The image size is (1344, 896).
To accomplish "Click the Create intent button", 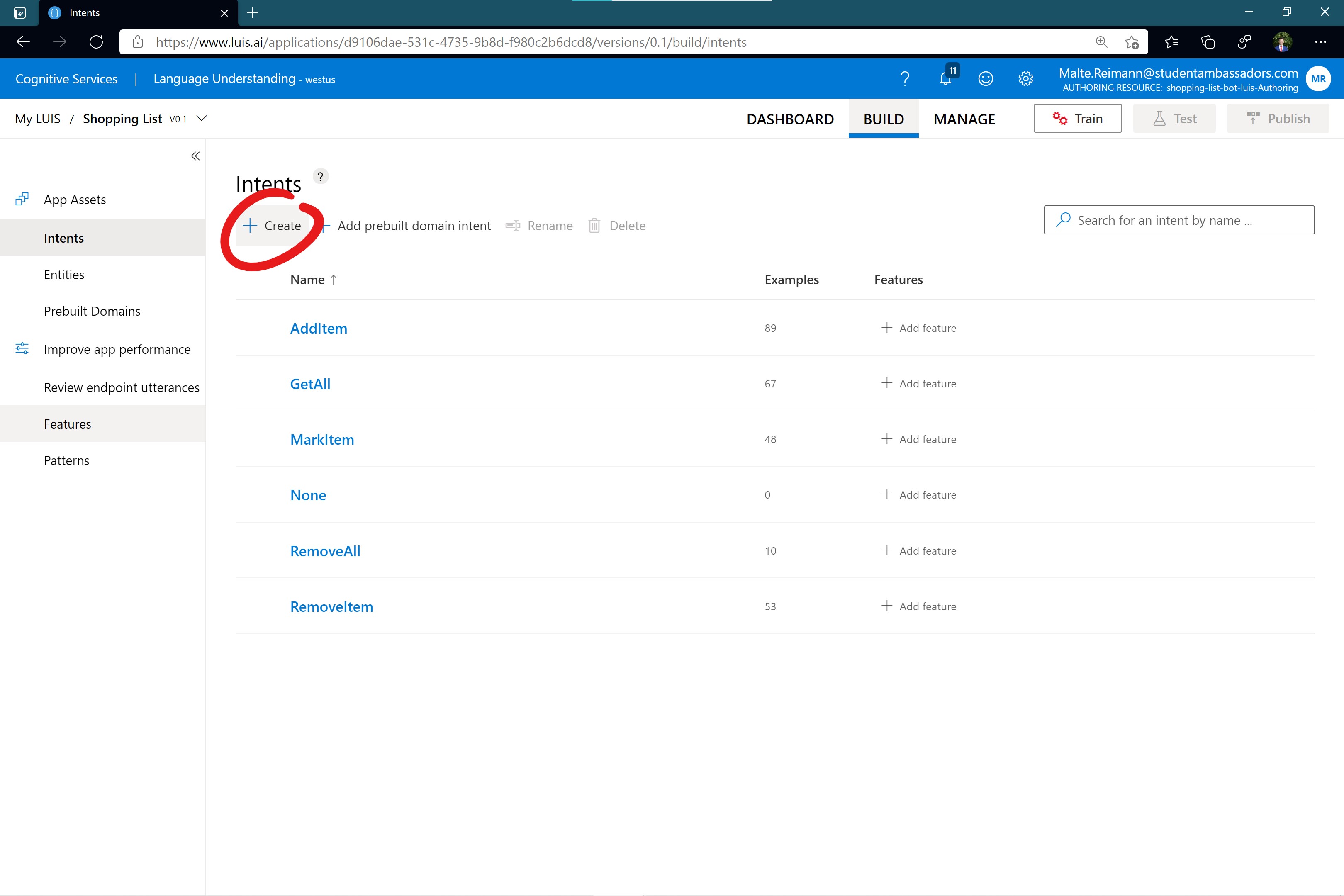I will [x=273, y=226].
